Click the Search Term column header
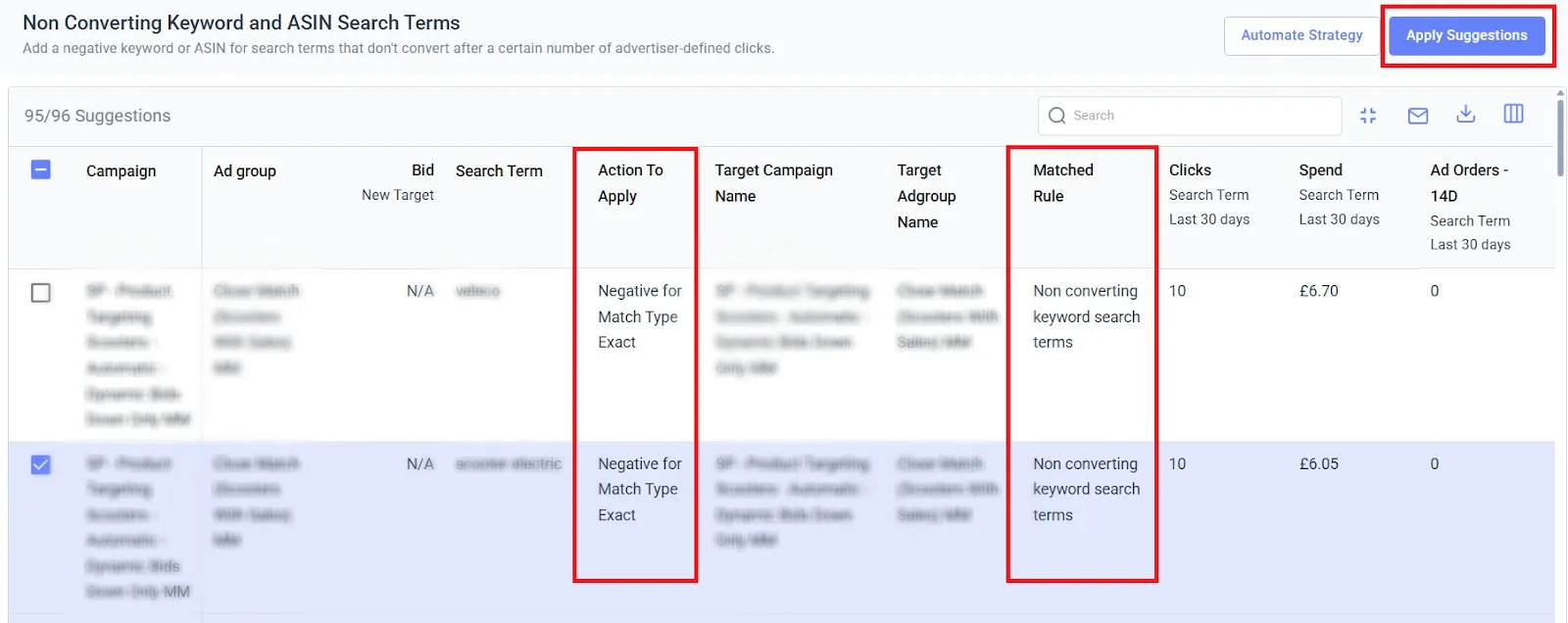 [x=498, y=170]
